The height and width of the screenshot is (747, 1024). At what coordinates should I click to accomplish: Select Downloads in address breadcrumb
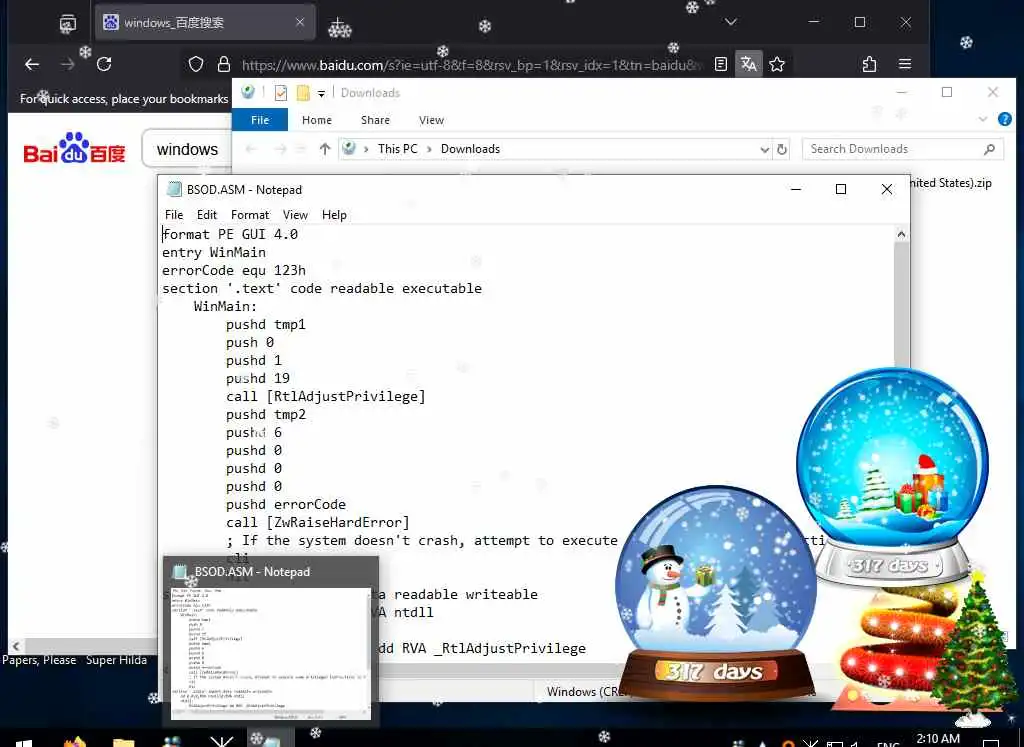[x=470, y=149]
